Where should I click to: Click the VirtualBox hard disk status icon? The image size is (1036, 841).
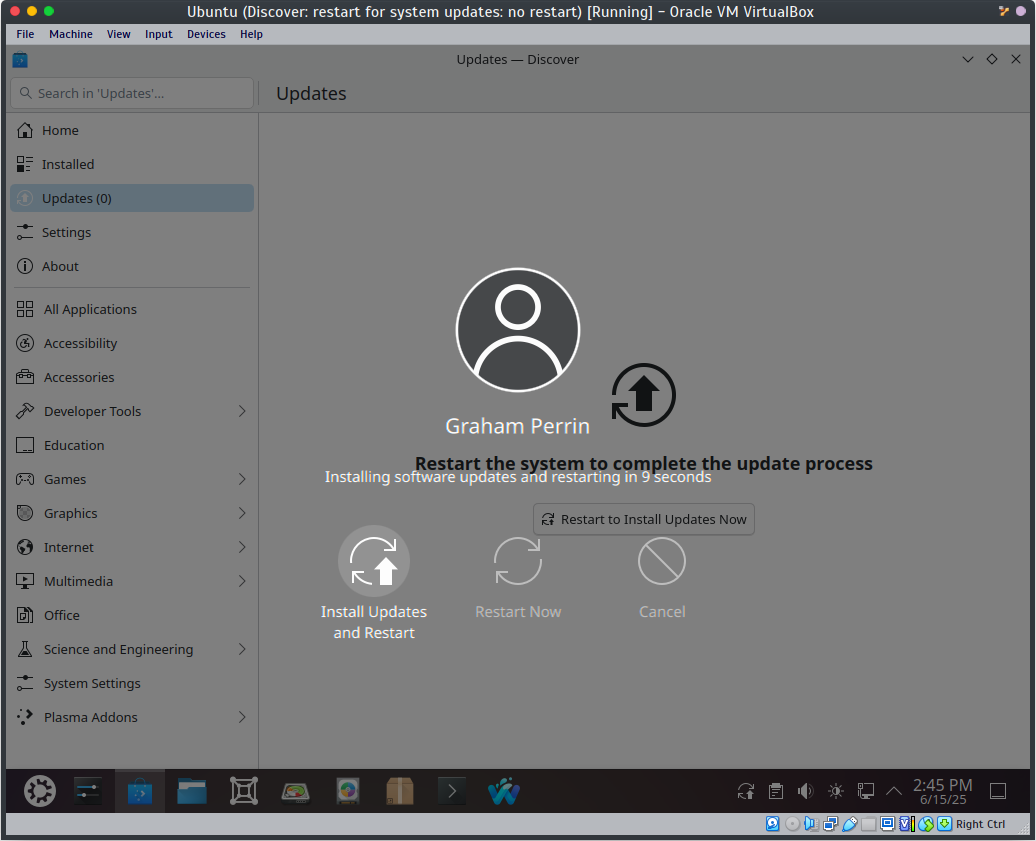pyautogui.click(x=772, y=824)
